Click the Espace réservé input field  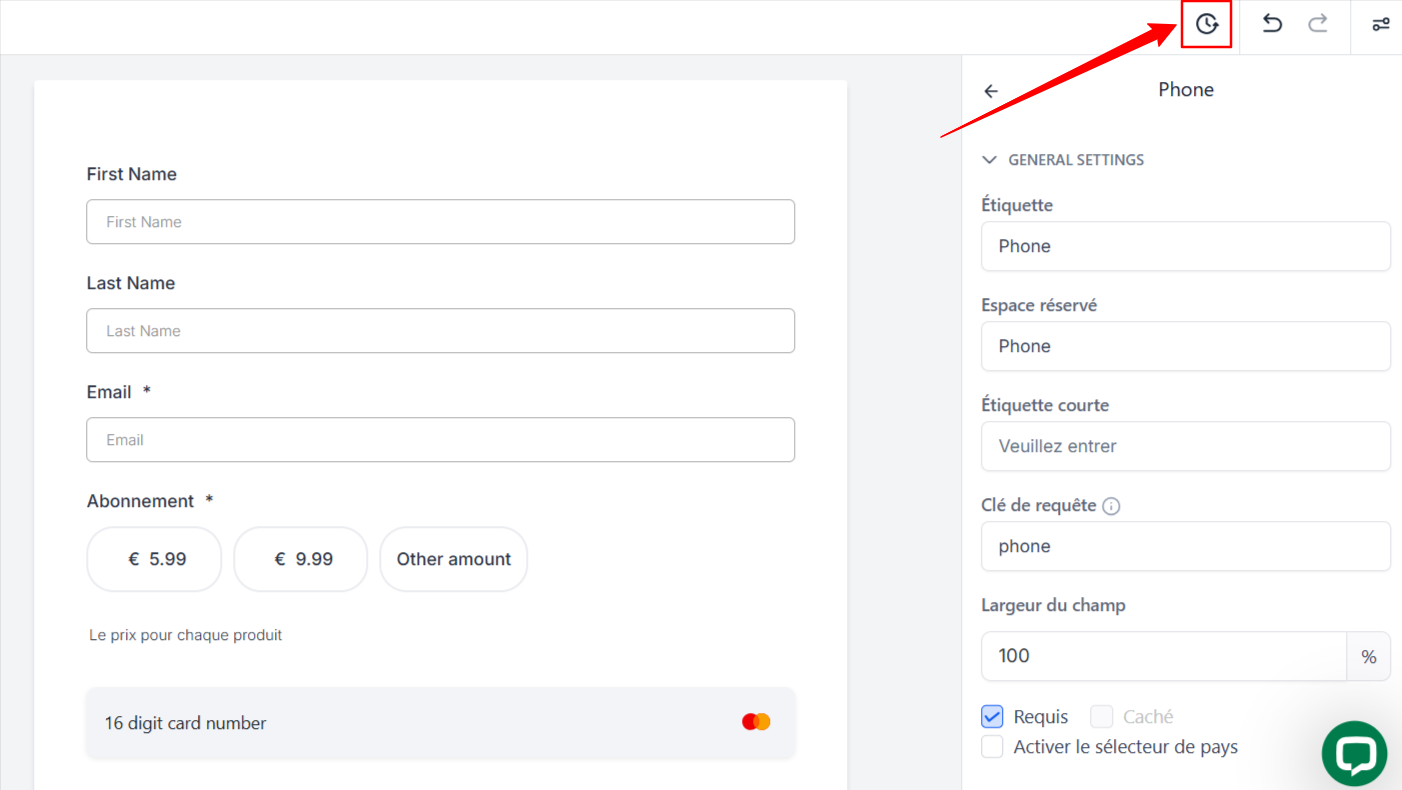point(1185,346)
